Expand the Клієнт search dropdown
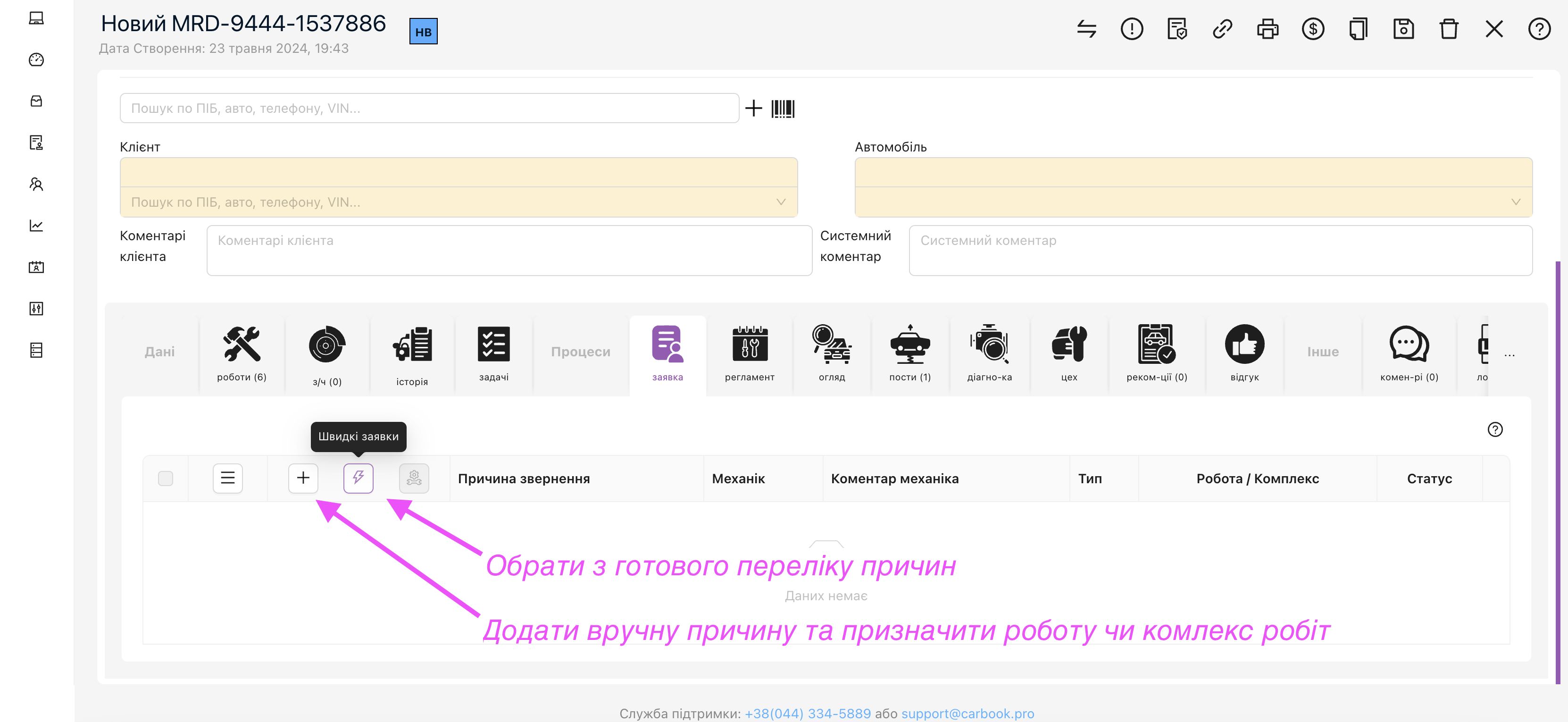 (780, 201)
